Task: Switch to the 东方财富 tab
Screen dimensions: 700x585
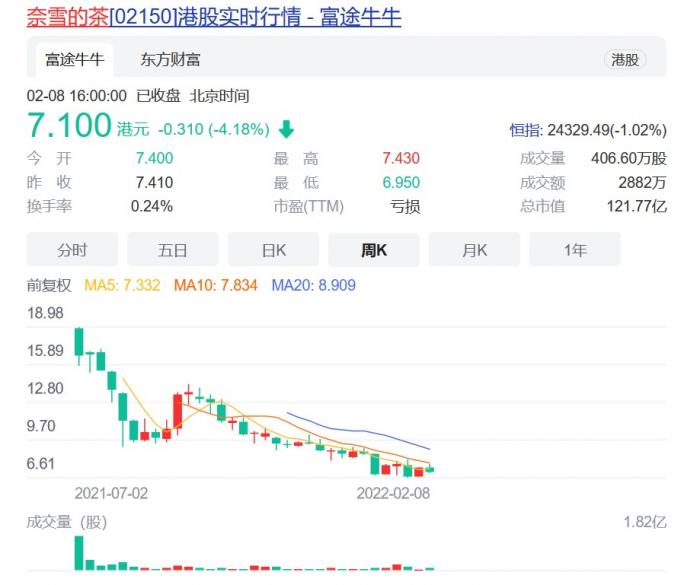Action: click(170, 59)
